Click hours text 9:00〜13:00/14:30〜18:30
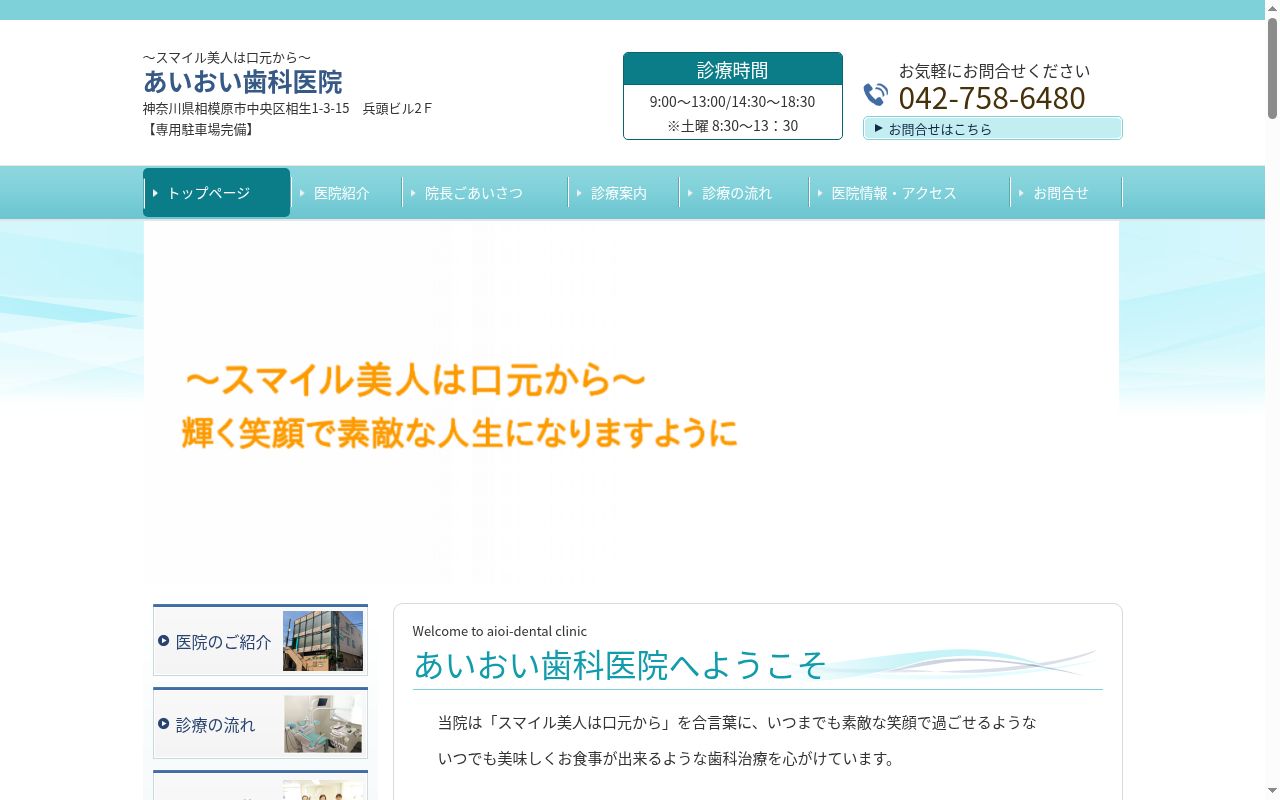 pos(732,102)
